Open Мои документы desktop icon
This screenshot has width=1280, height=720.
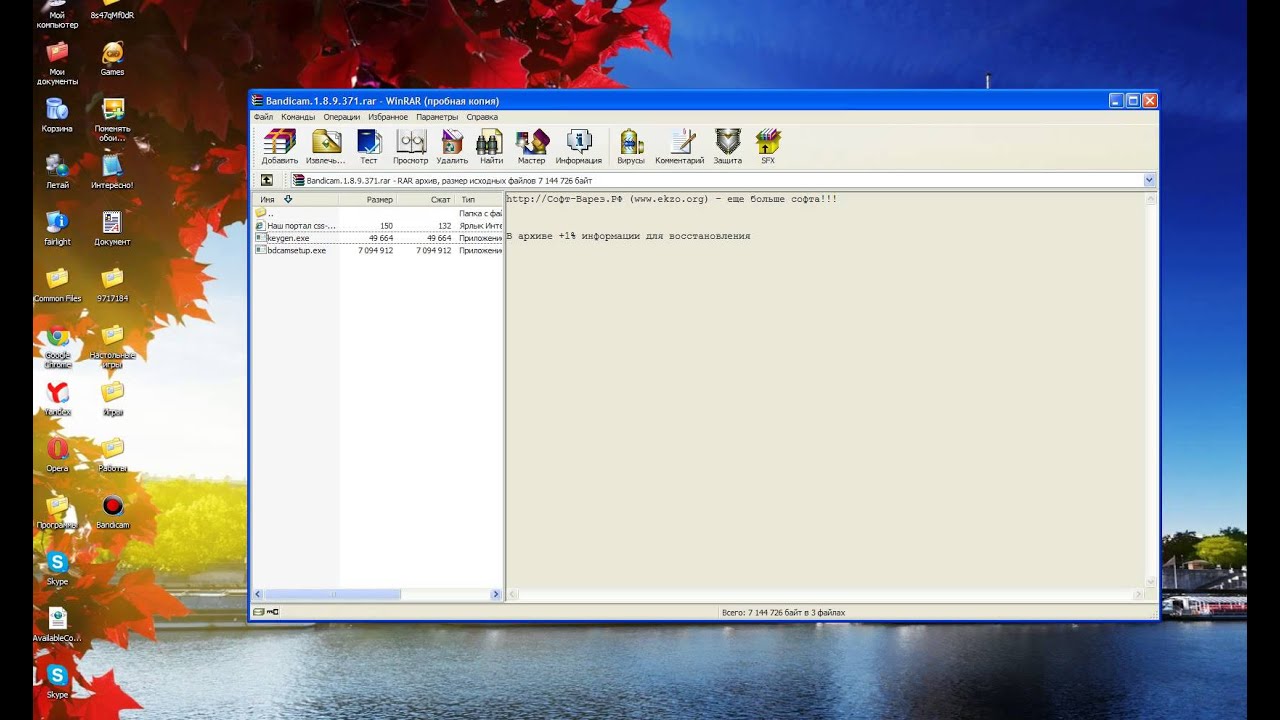coord(57,63)
